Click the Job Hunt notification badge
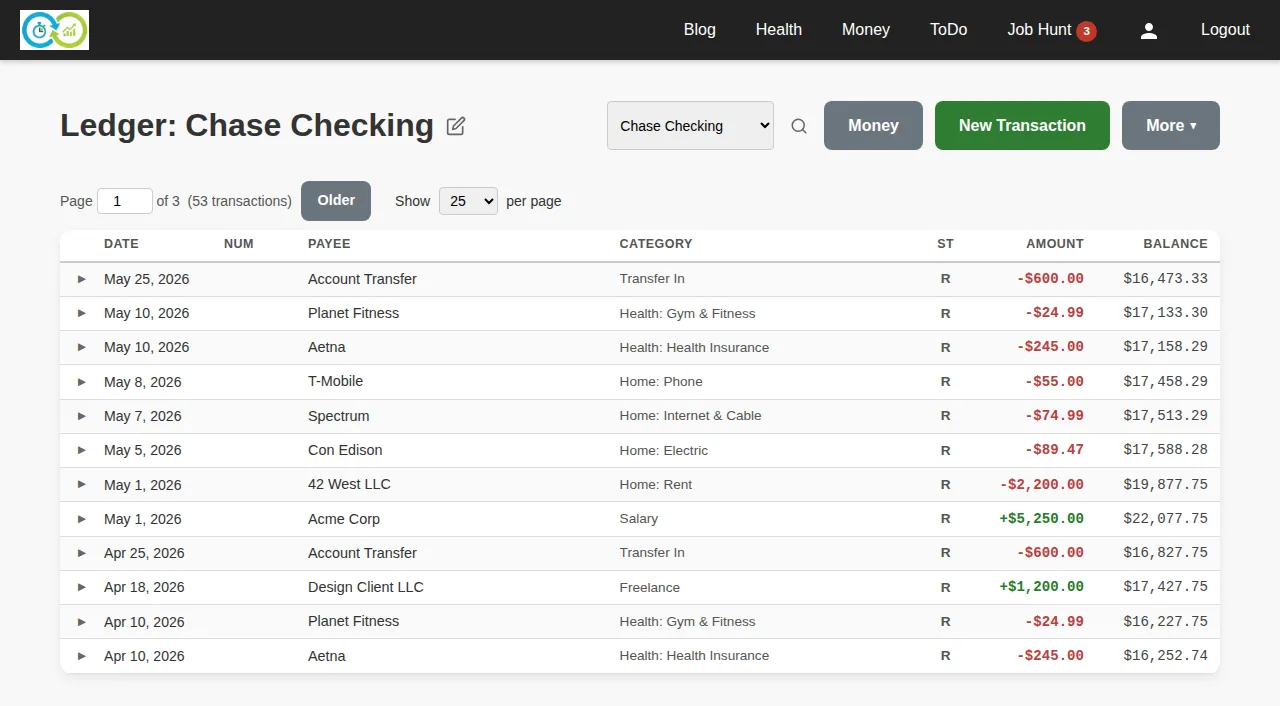This screenshot has width=1280, height=706. (1086, 31)
